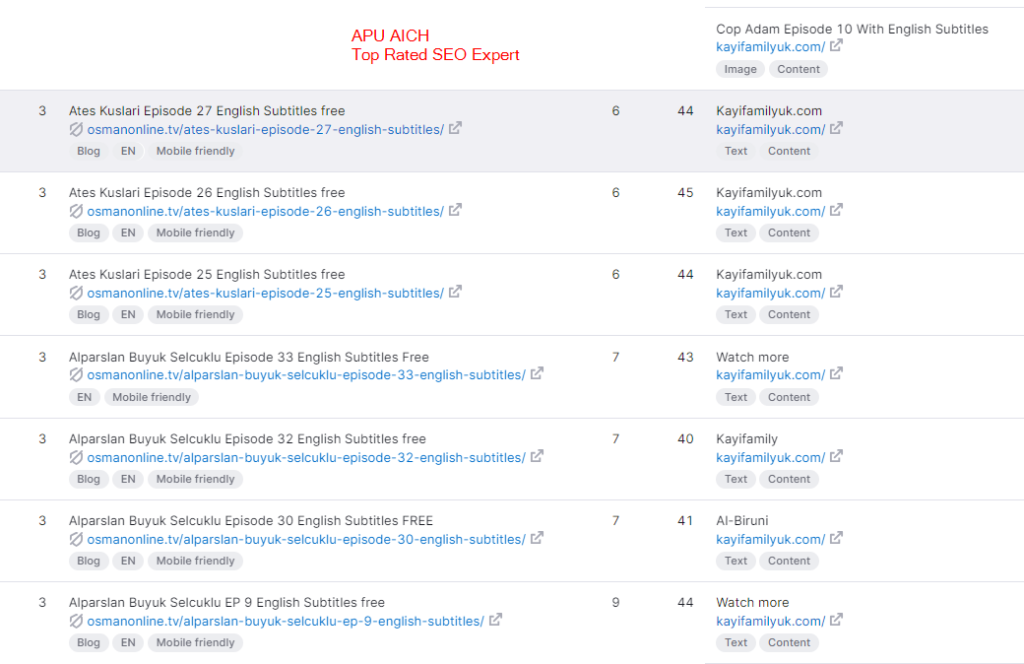The height and width of the screenshot is (664, 1024).
Task: Open the Alparslan EP 9 subtitles URL
Action: [285, 622]
